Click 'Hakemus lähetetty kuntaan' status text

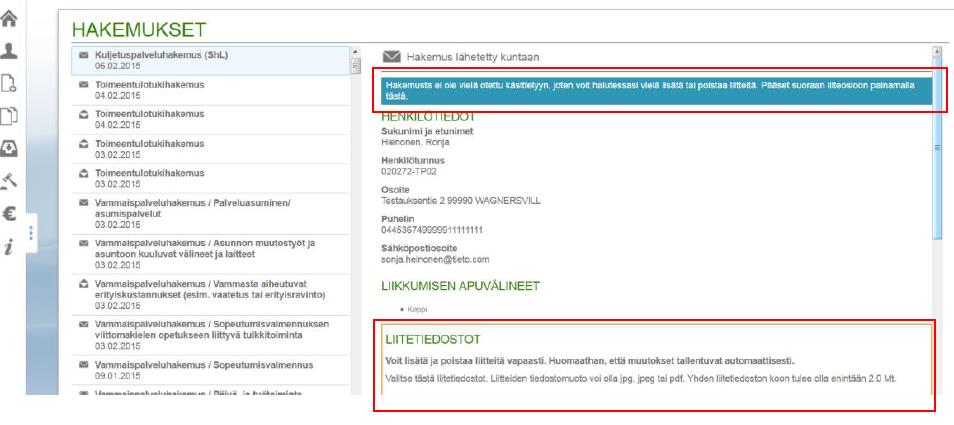473,57
